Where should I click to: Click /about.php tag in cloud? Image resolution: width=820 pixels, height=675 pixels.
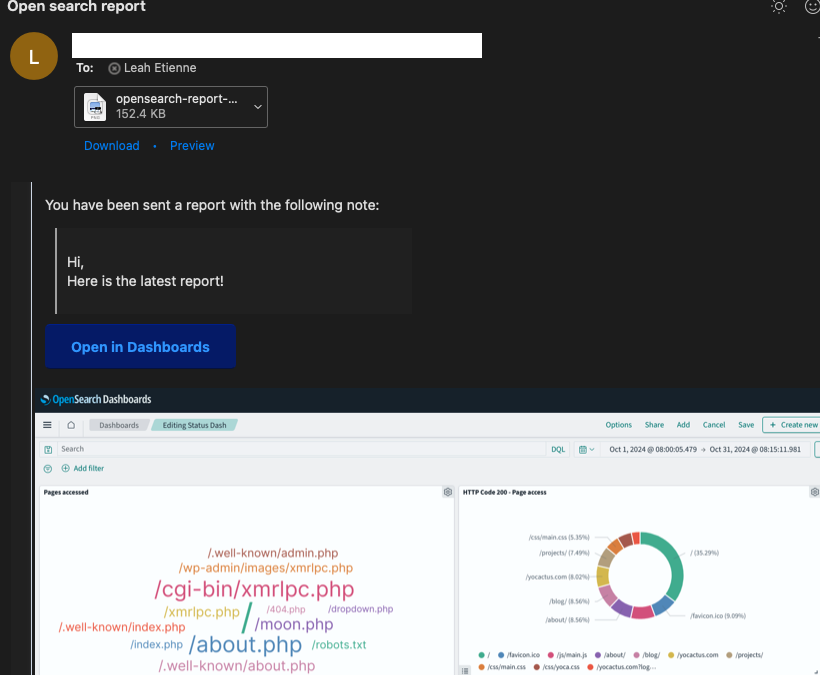click(x=245, y=645)
